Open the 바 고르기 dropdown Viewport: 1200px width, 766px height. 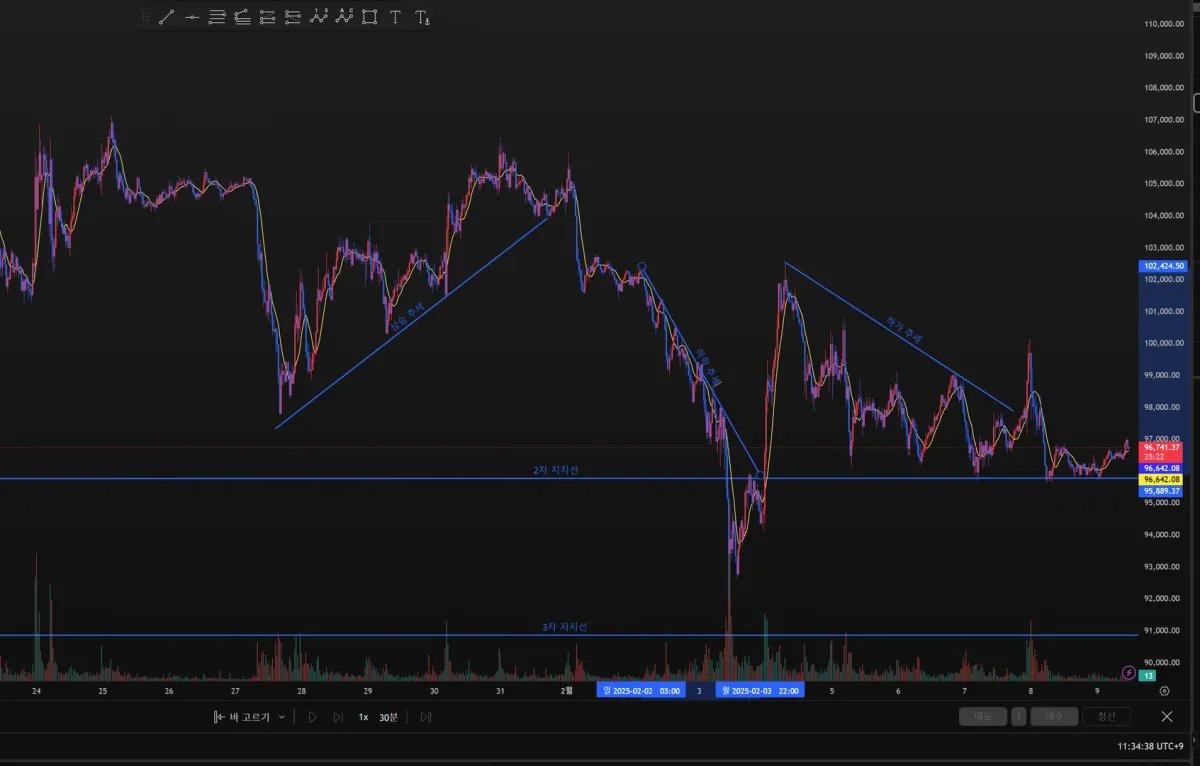click(249, 717)
